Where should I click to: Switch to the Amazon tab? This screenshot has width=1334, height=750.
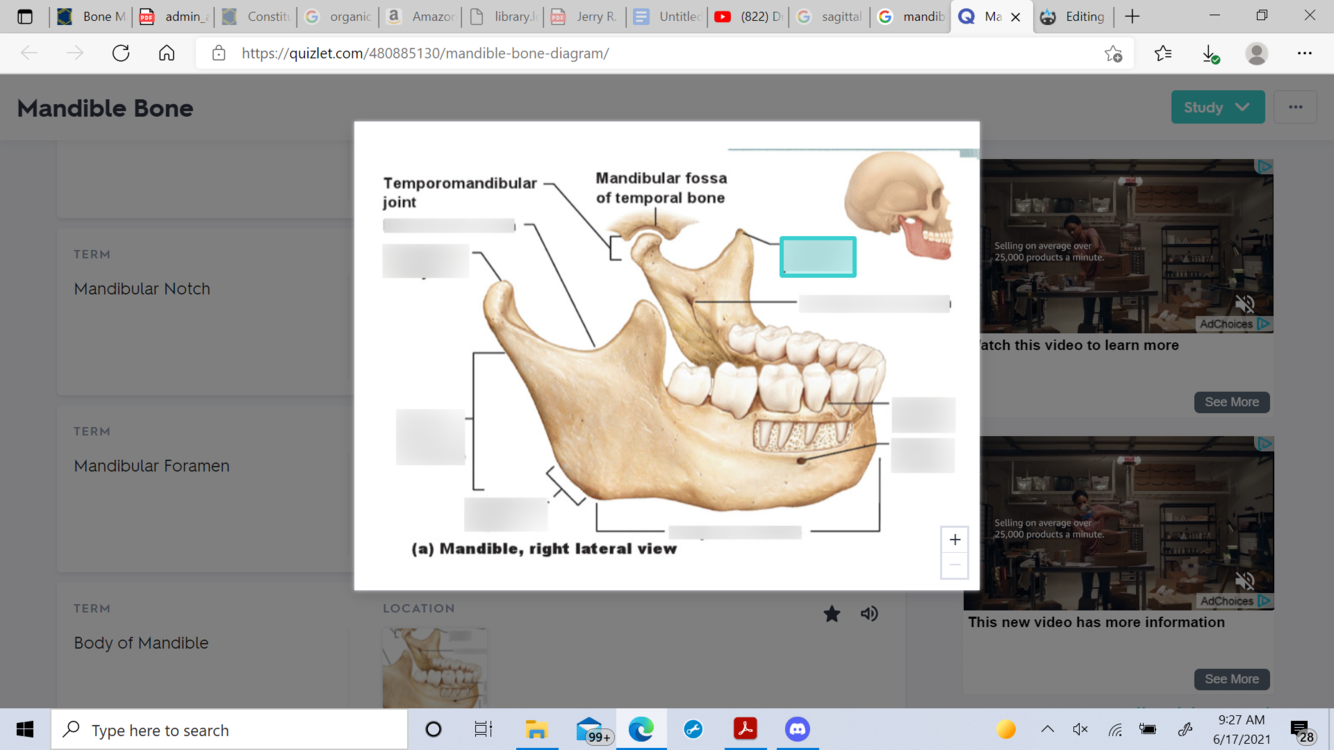(x=420, y=16)
